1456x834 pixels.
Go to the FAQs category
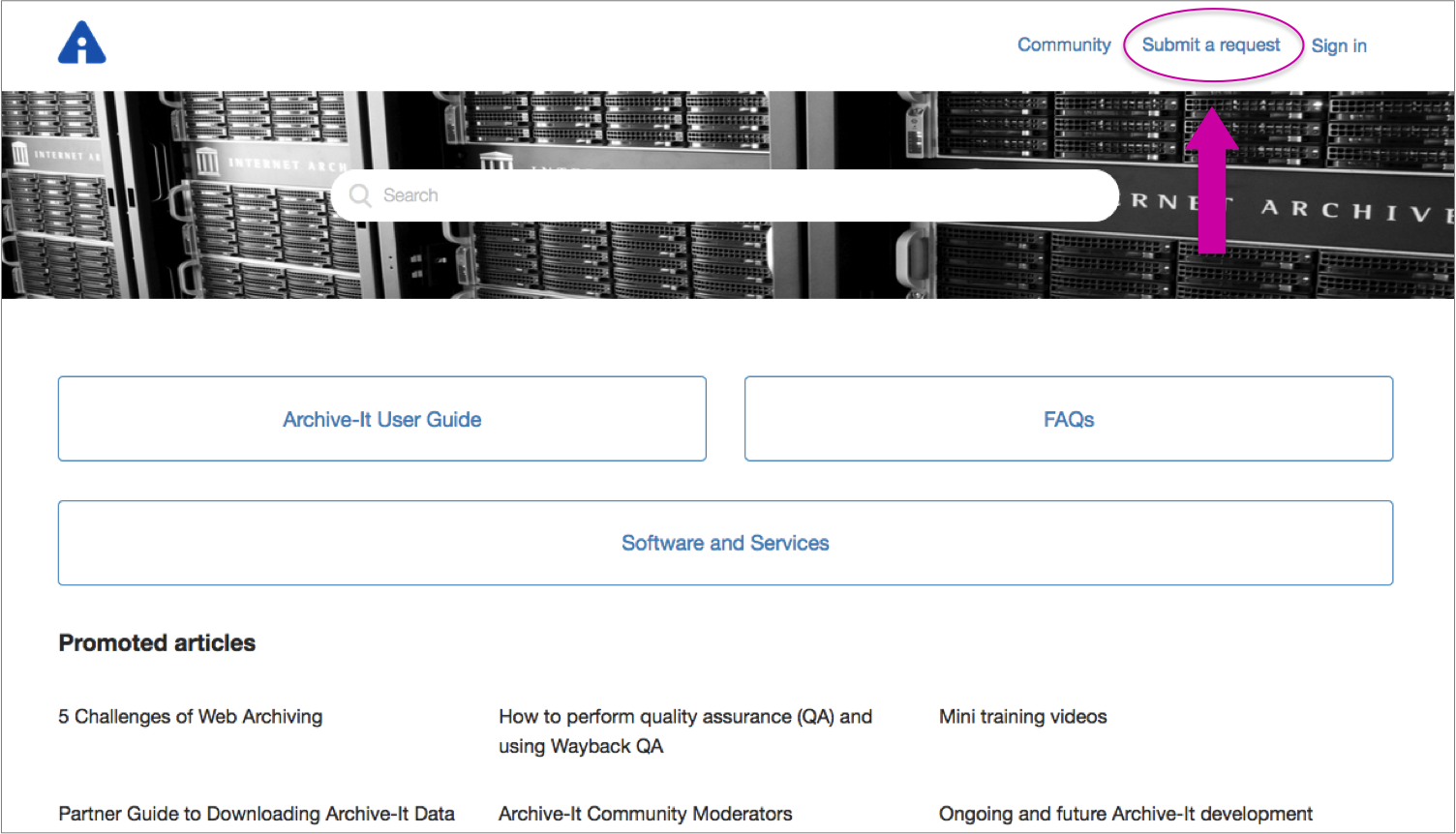[x=1068, y=419]
